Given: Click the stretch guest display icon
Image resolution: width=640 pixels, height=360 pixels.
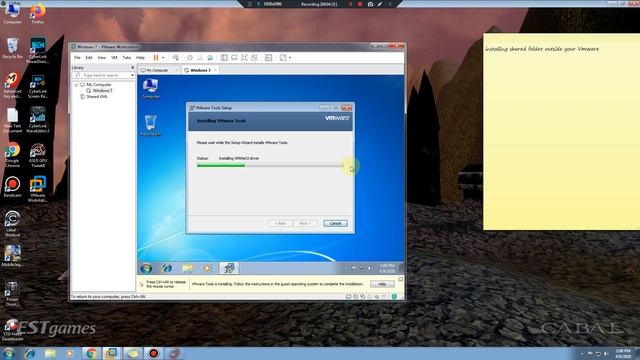Looking at the screenshot, I should click(283, 58).
